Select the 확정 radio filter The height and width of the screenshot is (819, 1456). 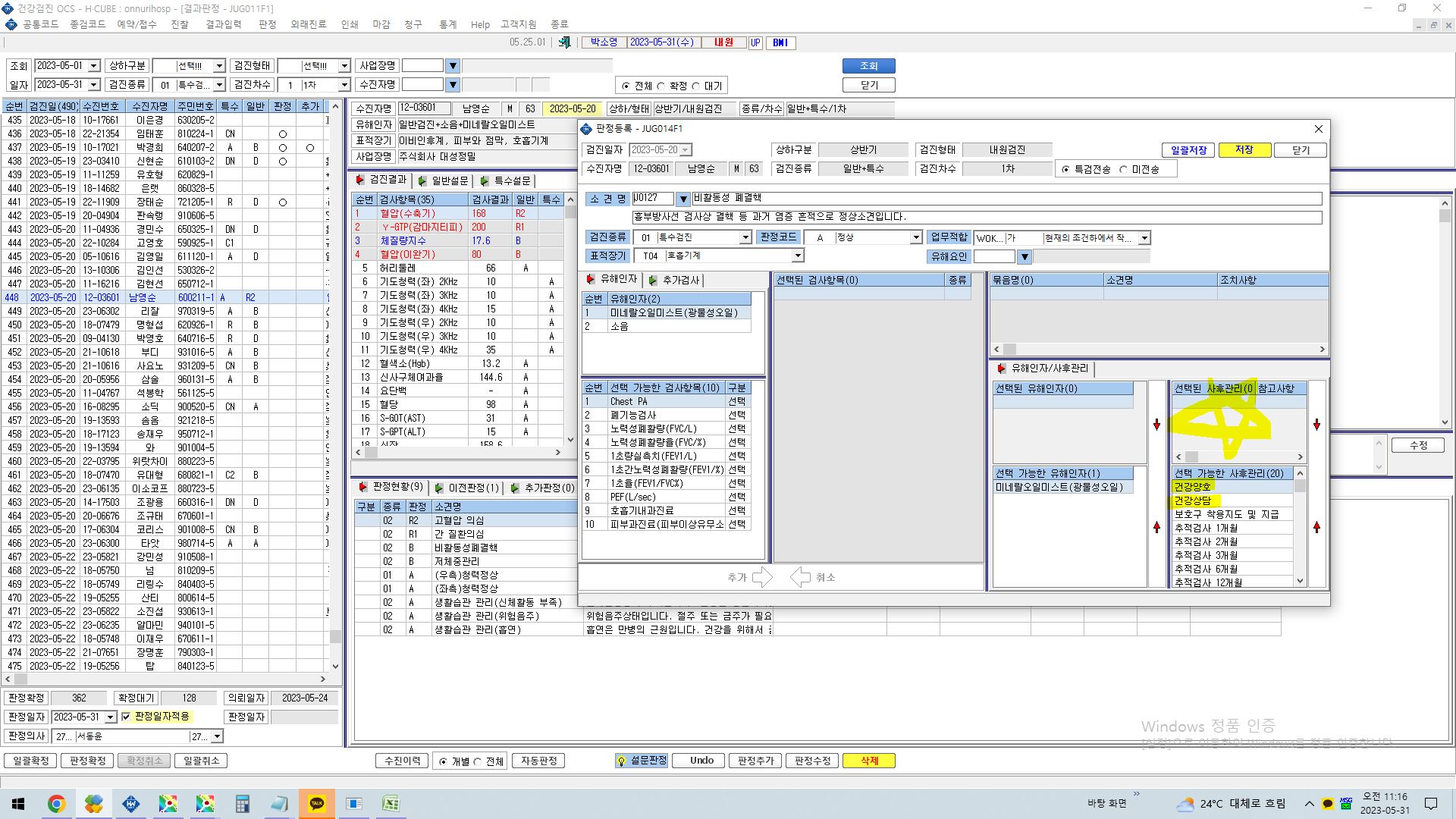[x=661, y=86]
